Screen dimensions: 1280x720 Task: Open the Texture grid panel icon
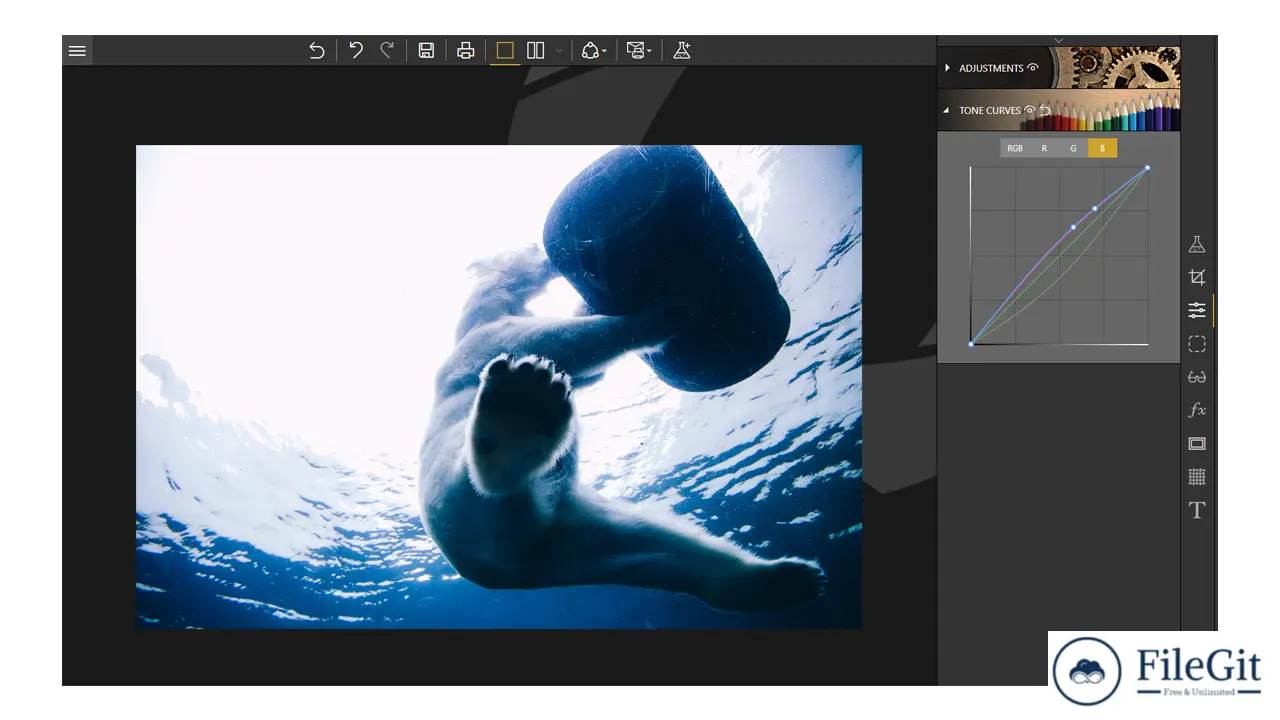1197,476
